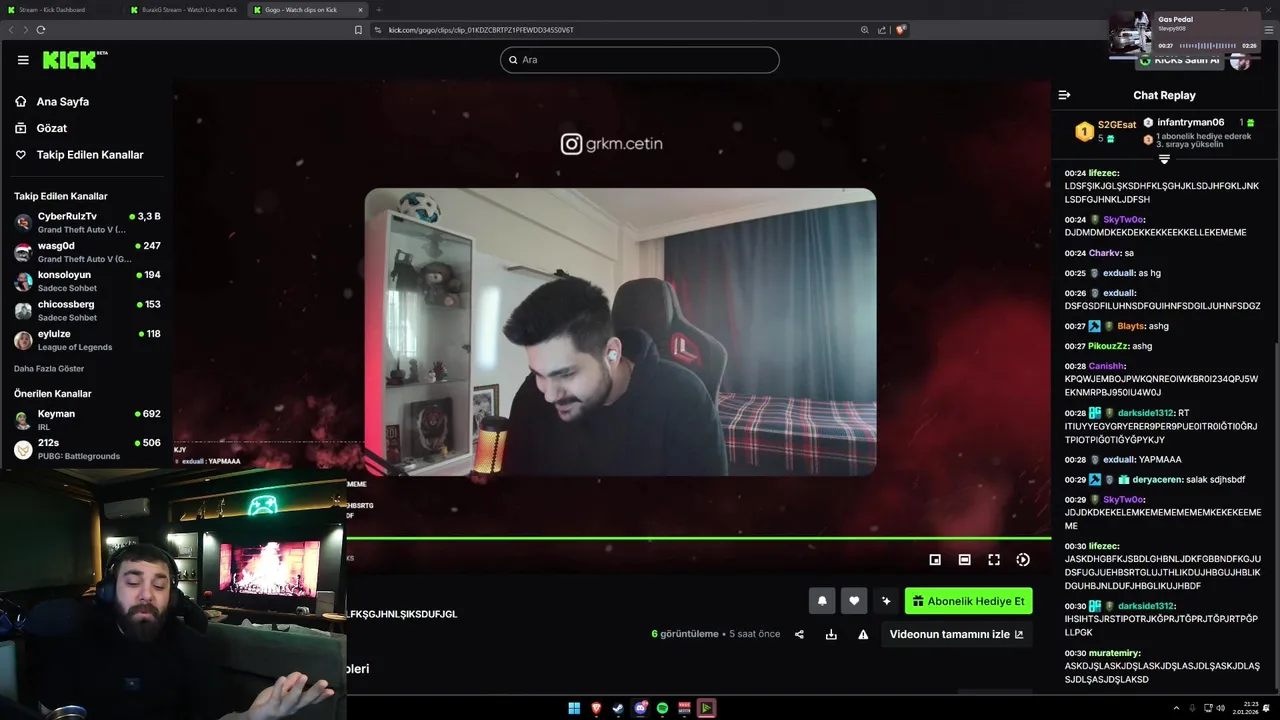Image resolution: width=1280 pixels, height=720 pixels.
Task: Click username deryaceren in chat
Action: pos(1158,480)
